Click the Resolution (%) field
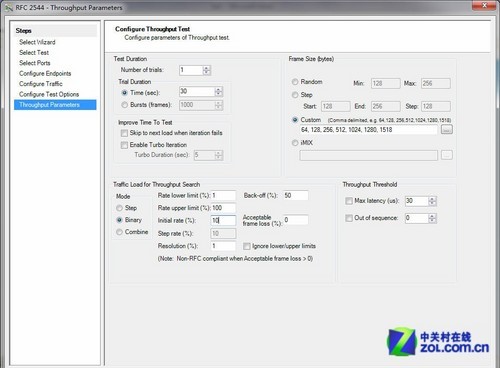The image size is (500, 368). (x=223, y=246)
